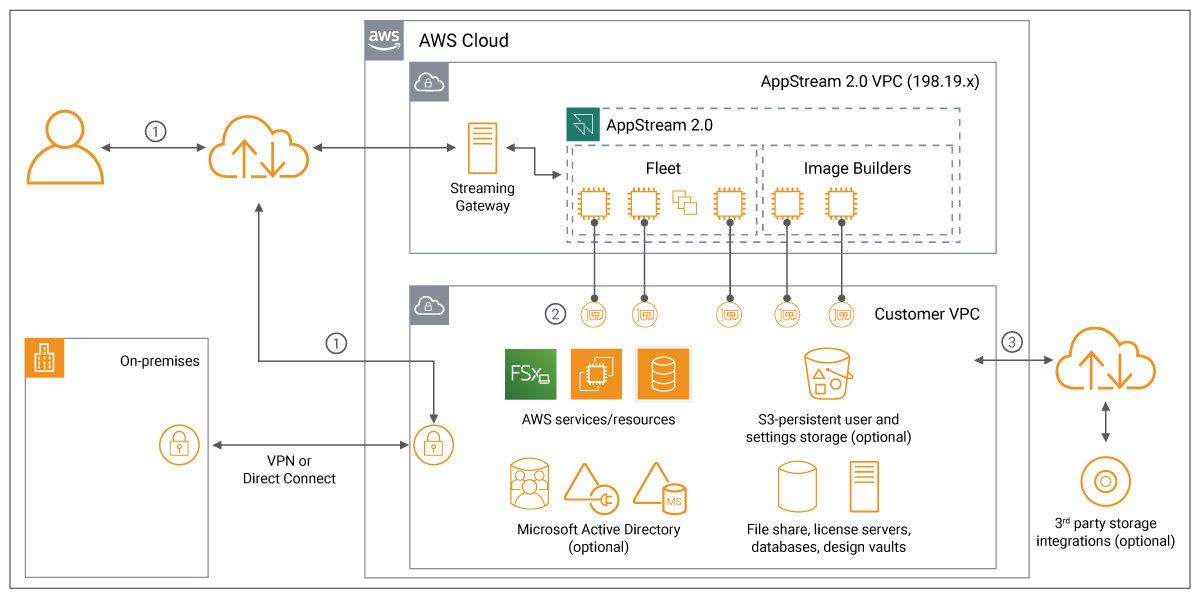Click the orange database icon under AWS services
Image resolution: width=1200 pixels, height=598 pixels.
[x=663, y=374]
